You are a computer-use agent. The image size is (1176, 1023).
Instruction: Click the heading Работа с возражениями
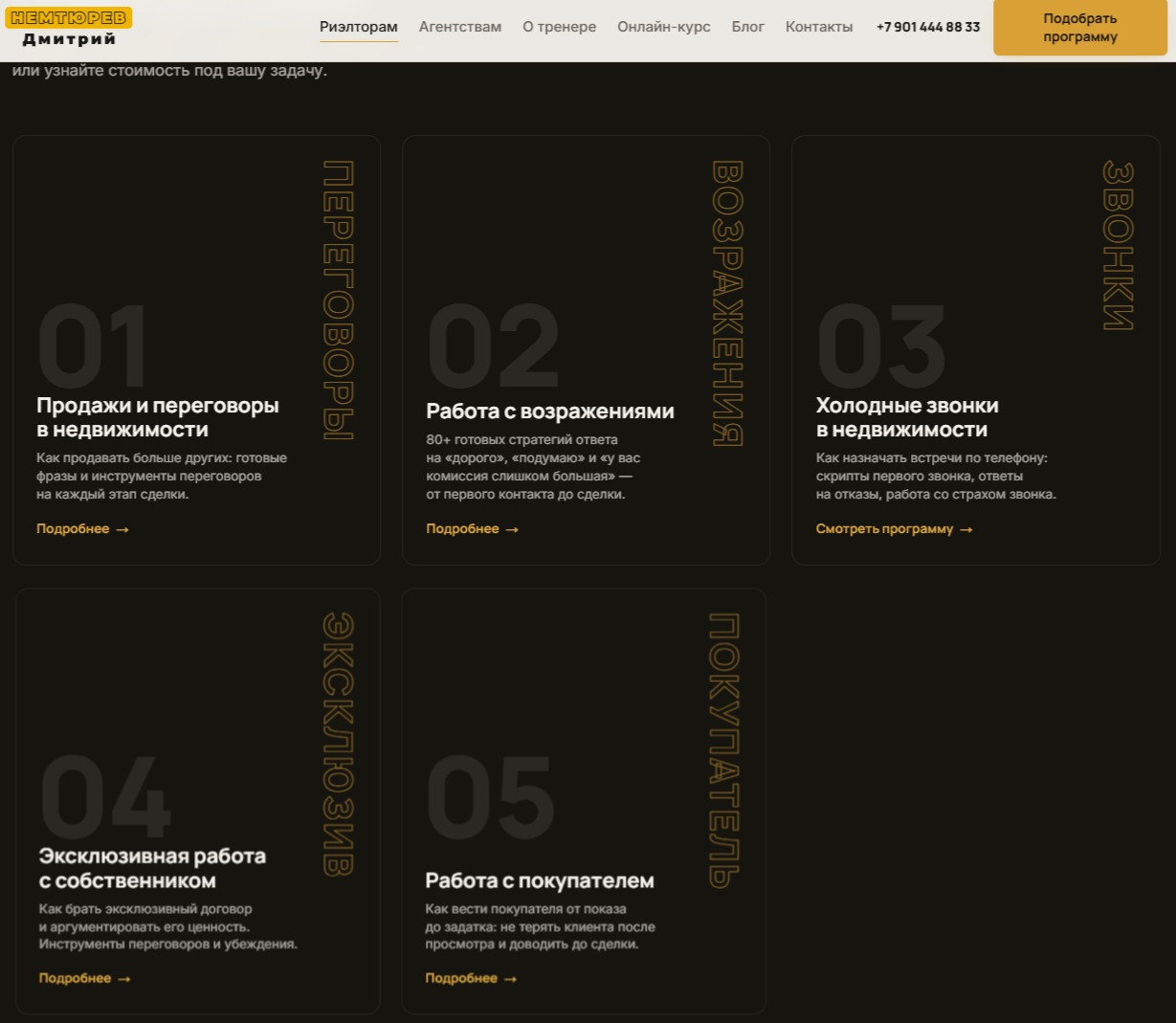click(550, 411)
